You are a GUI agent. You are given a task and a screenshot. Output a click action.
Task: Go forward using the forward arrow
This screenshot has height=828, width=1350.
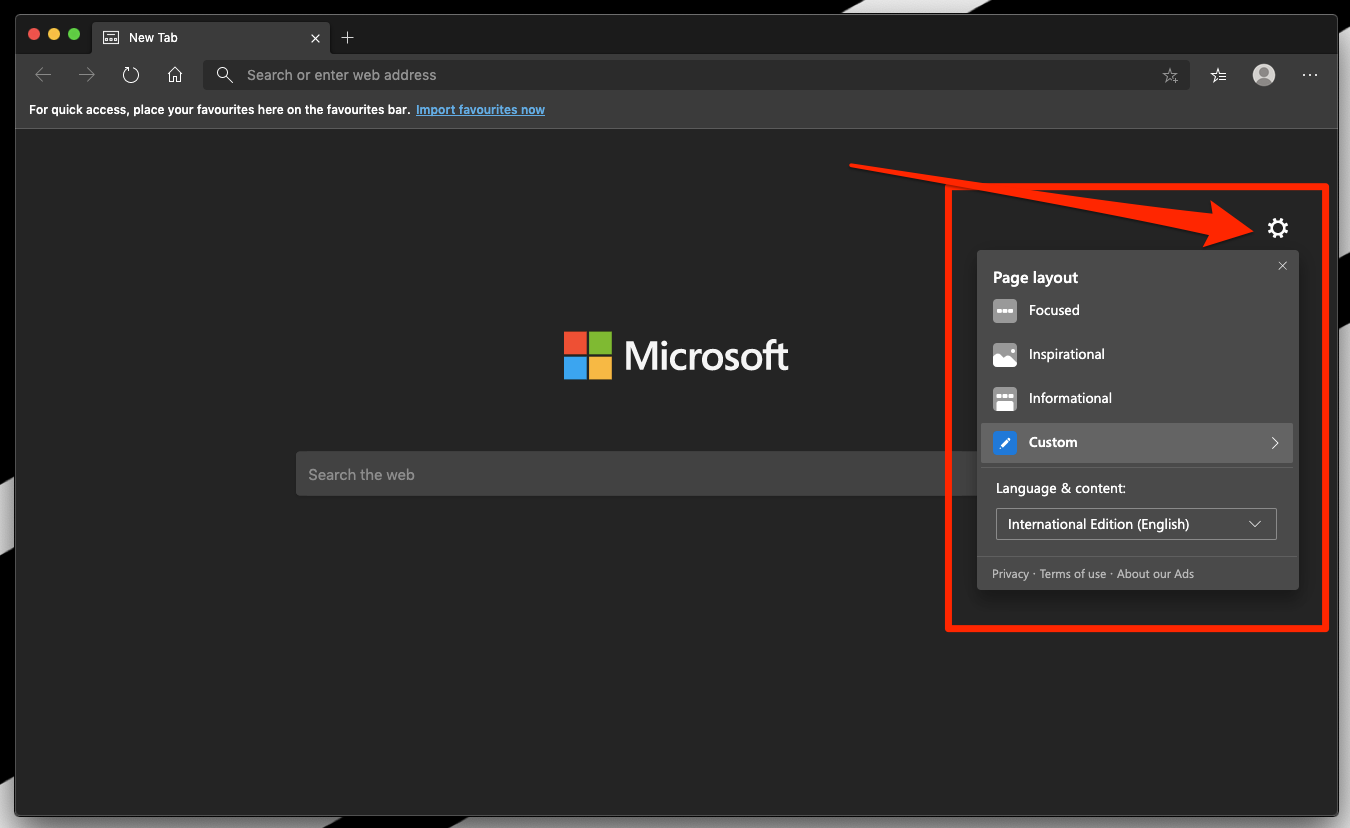click(x=87, y=75)
